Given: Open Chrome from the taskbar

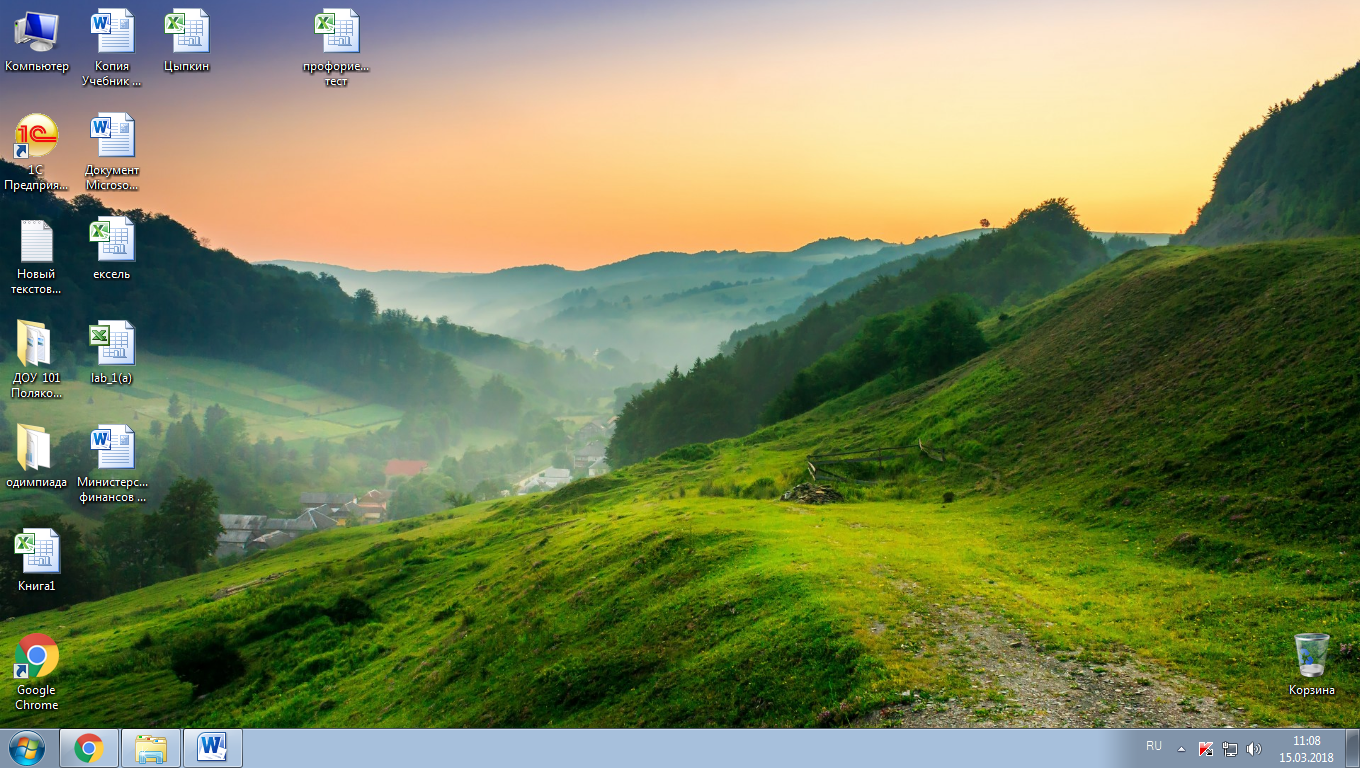Looking at the screenshot, I should pyautogui.click(x=89, y=748).
